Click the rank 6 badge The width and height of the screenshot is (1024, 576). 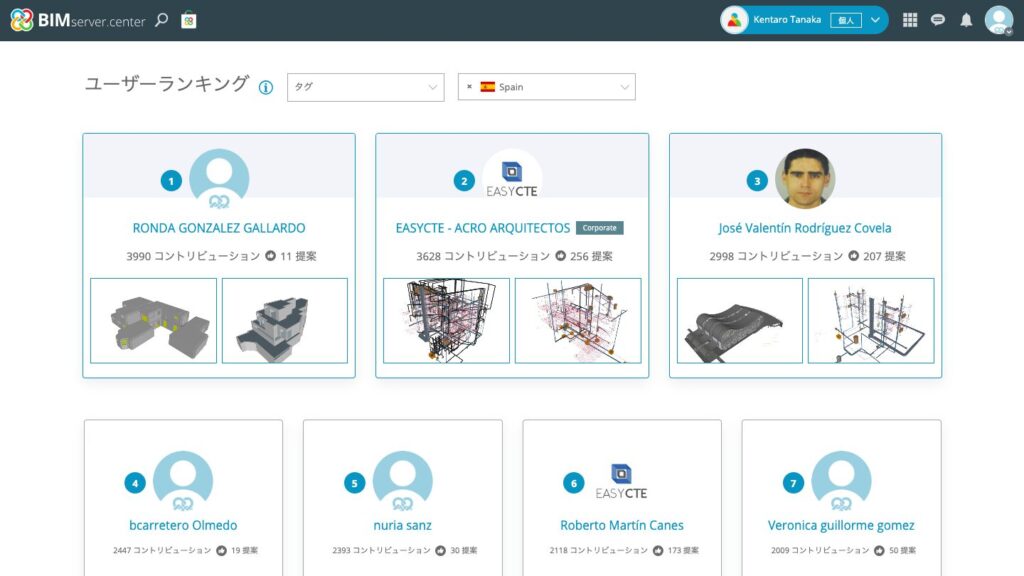[574, 483]
